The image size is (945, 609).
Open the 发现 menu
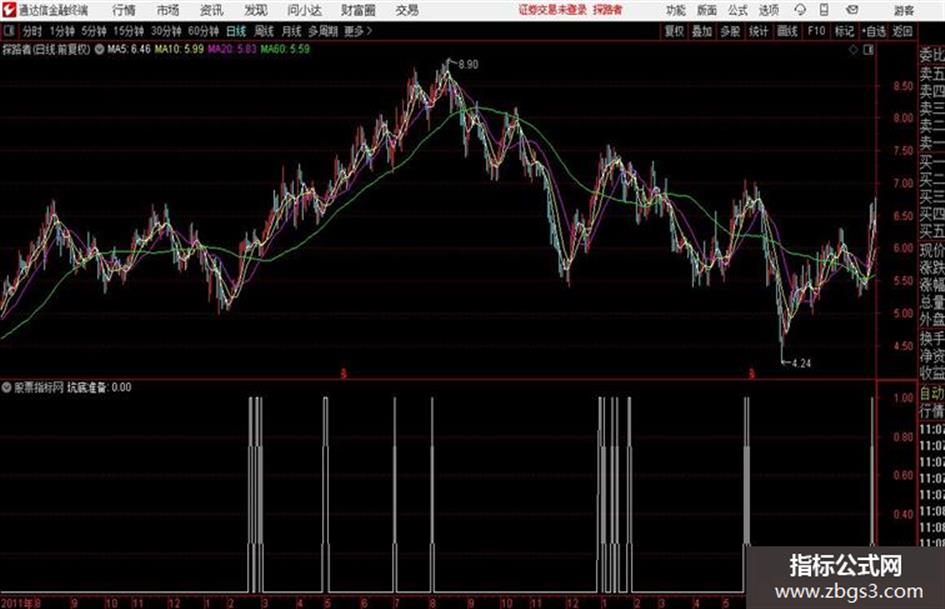click(x=256, y=10)
